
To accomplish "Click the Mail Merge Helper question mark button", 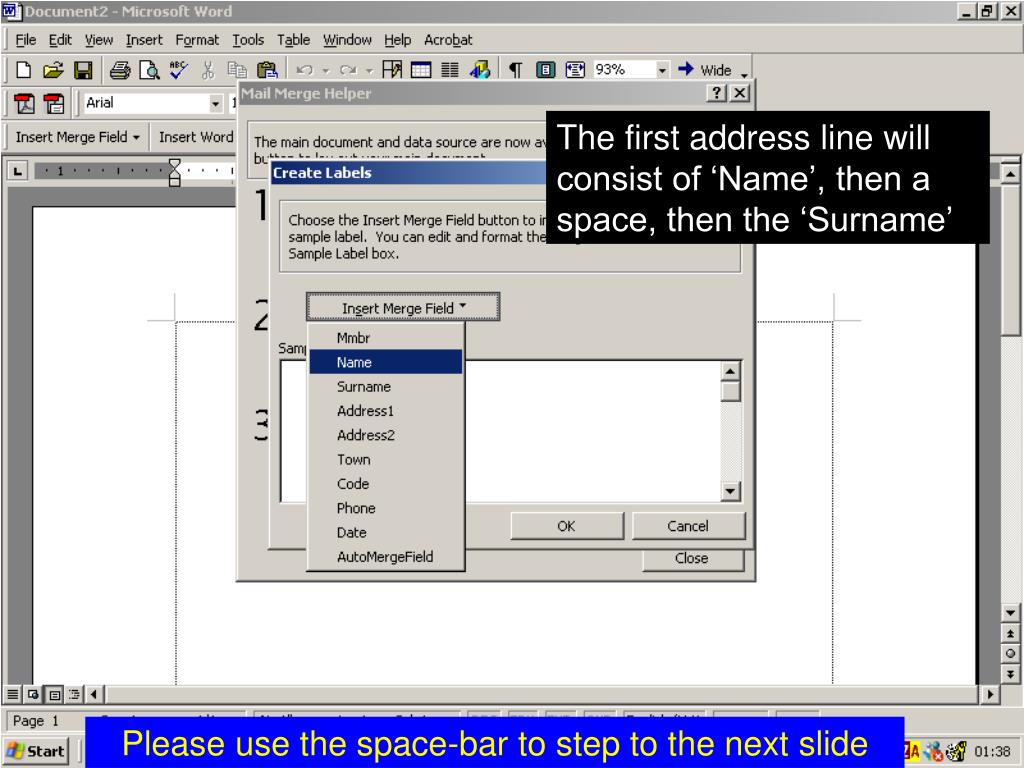I will [716, 93].
